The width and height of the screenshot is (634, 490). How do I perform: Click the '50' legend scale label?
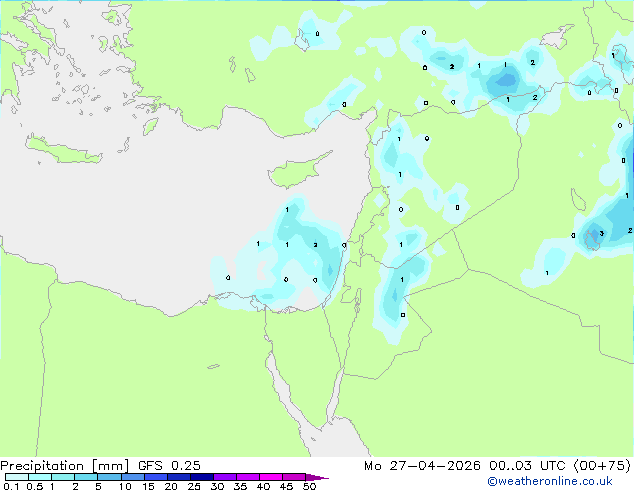point(309,486)
